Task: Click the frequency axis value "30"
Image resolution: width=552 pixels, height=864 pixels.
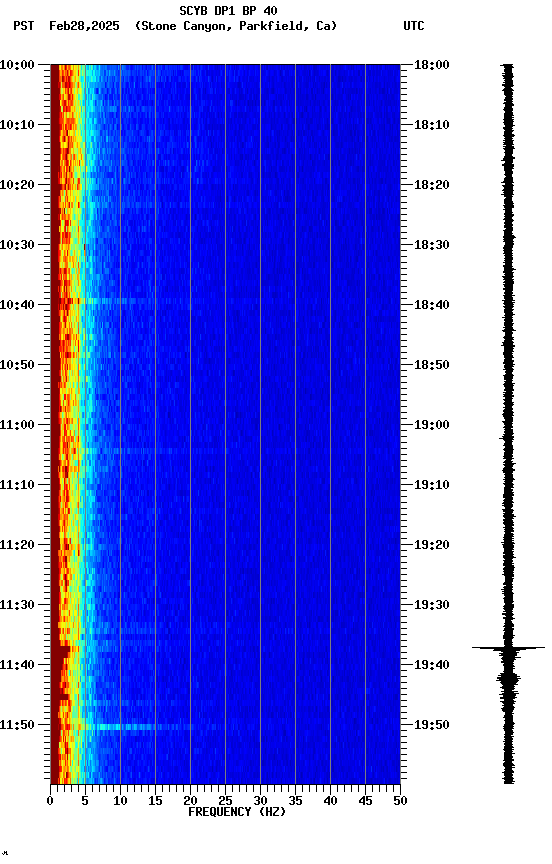Action: click(x=260, y=801)
